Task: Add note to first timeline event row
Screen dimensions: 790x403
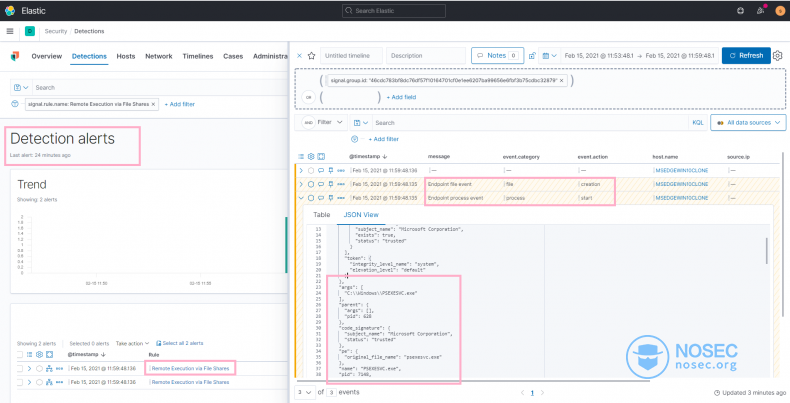Action: 320,170
